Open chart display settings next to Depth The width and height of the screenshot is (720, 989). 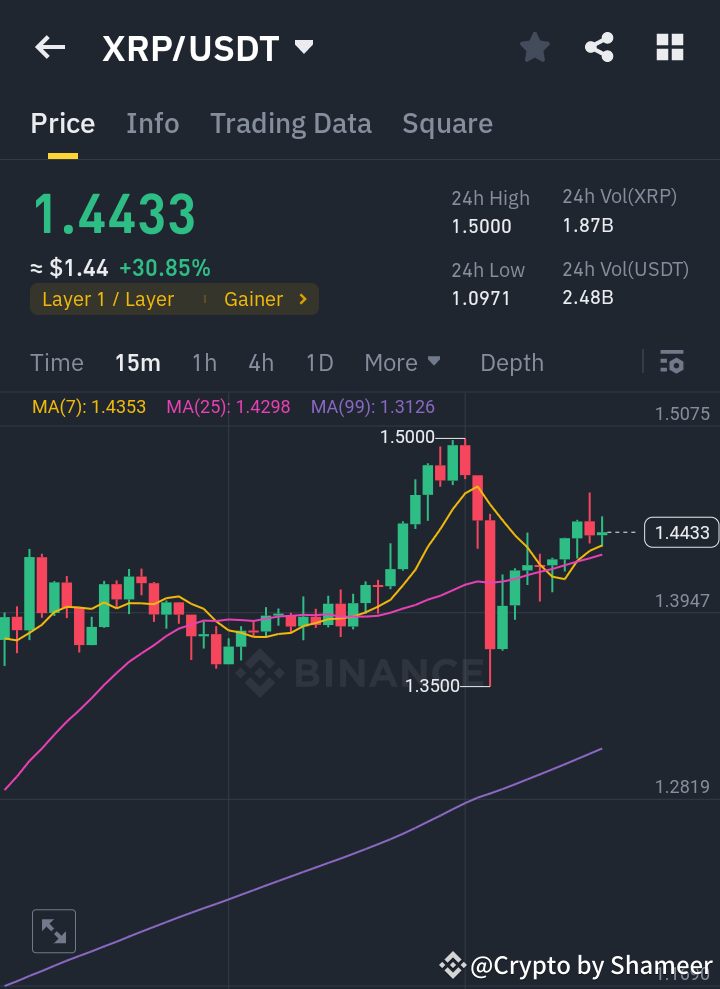tap(672, 362)
